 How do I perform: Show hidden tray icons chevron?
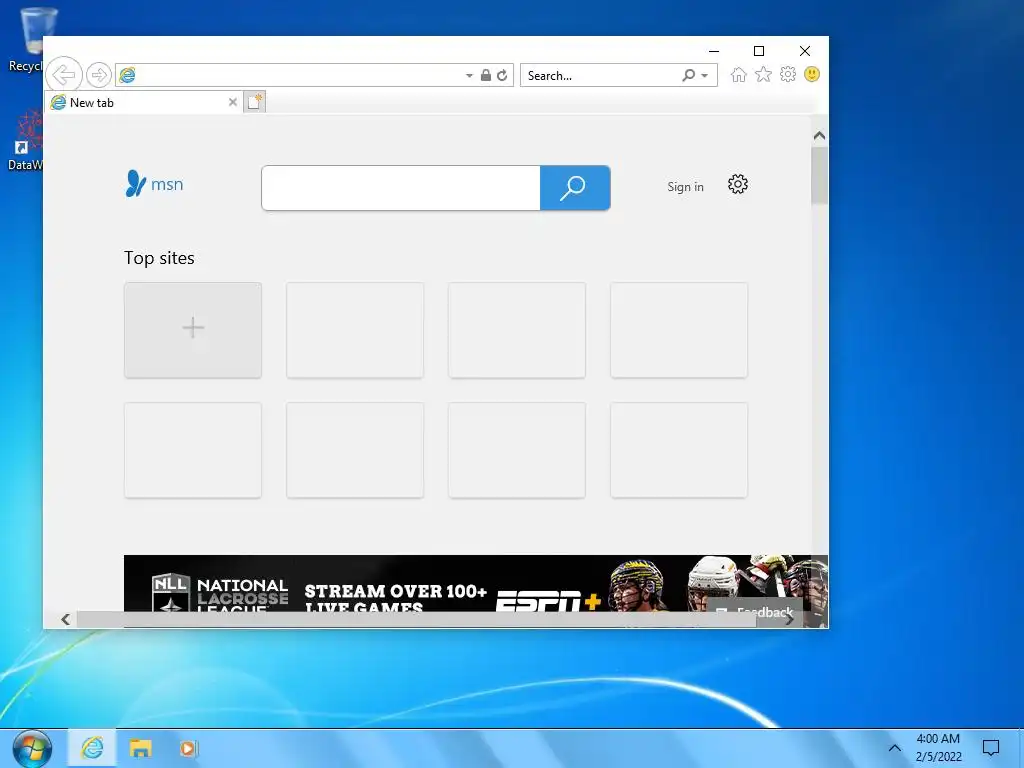click(x=895, y=748)
